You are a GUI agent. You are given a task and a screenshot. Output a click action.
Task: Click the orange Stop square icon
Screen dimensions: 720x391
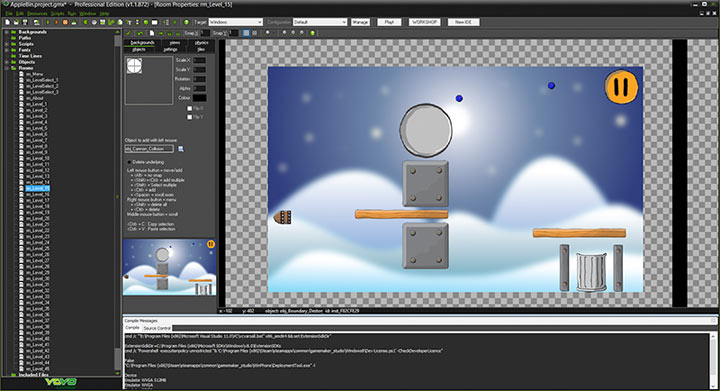pyautogui.click(x=65, y=22)
